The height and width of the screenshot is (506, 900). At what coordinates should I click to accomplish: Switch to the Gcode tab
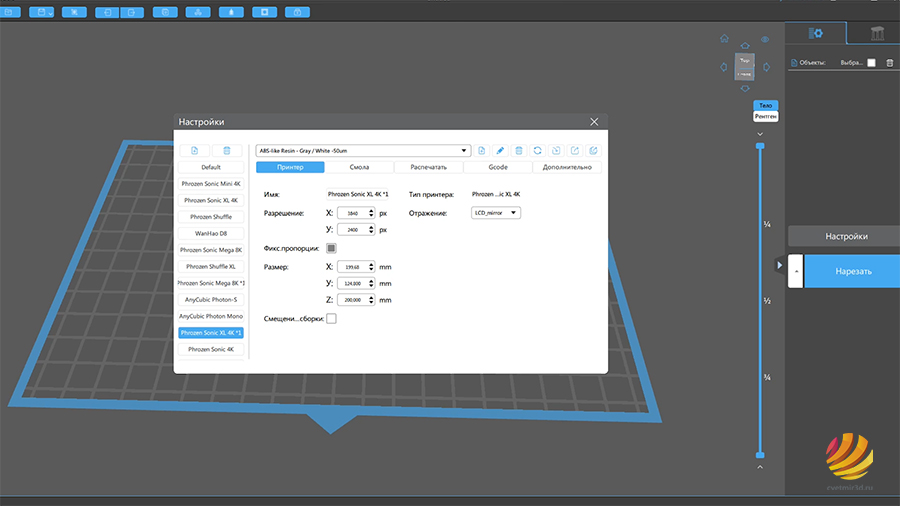498,167
